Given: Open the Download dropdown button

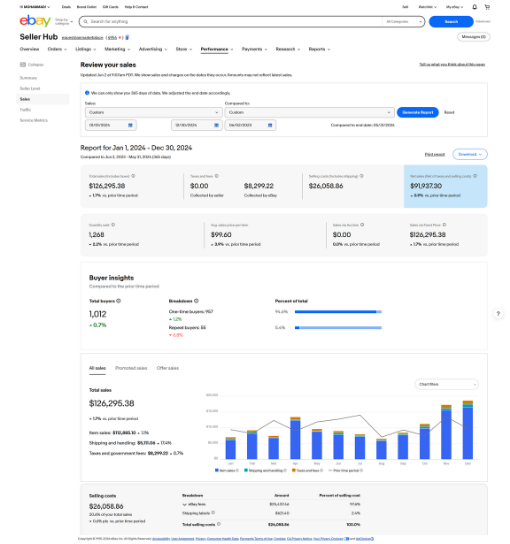Looking at the screenshot, I should (470, 154).
